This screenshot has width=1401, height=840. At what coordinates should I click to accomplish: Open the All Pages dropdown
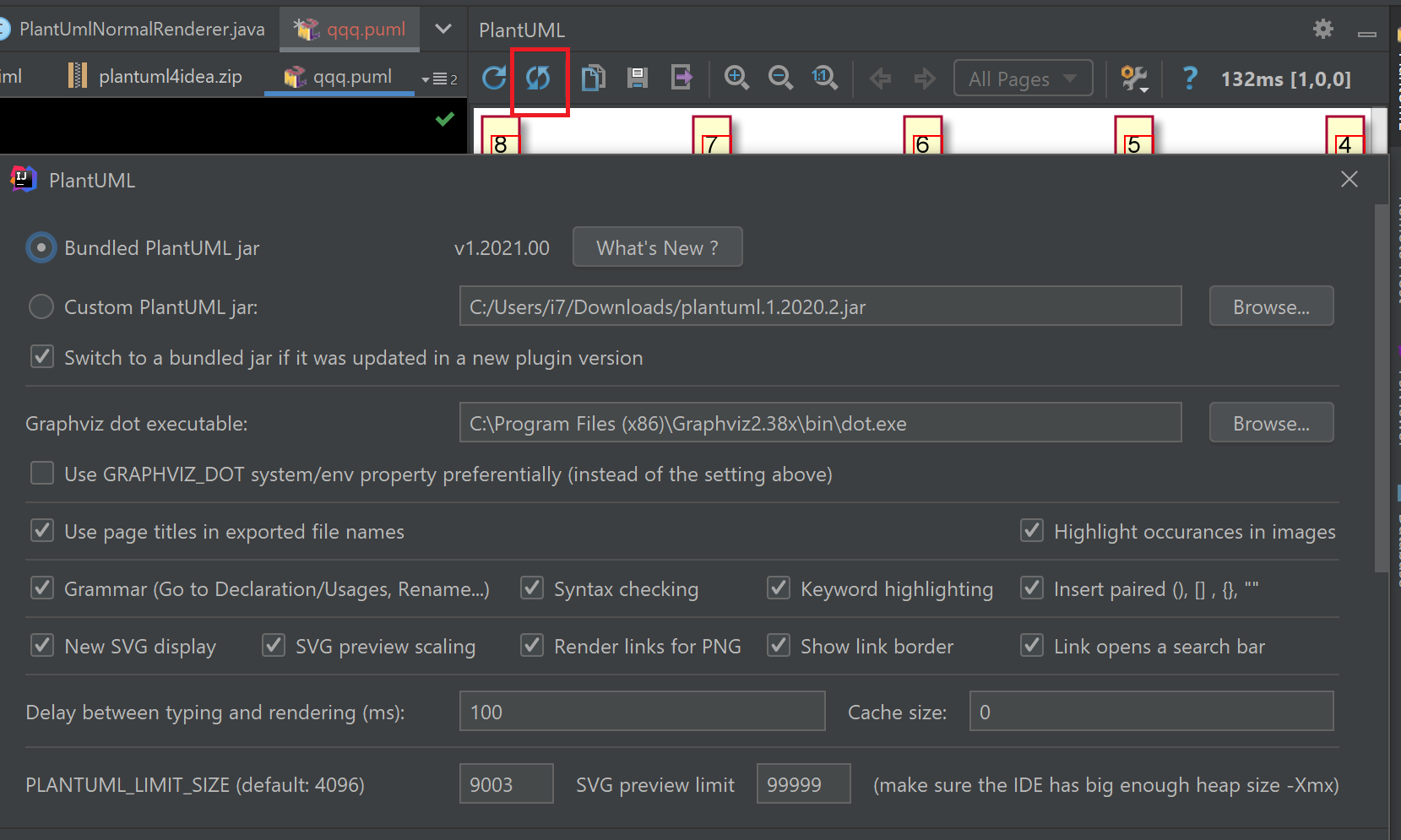[1023, 78]
